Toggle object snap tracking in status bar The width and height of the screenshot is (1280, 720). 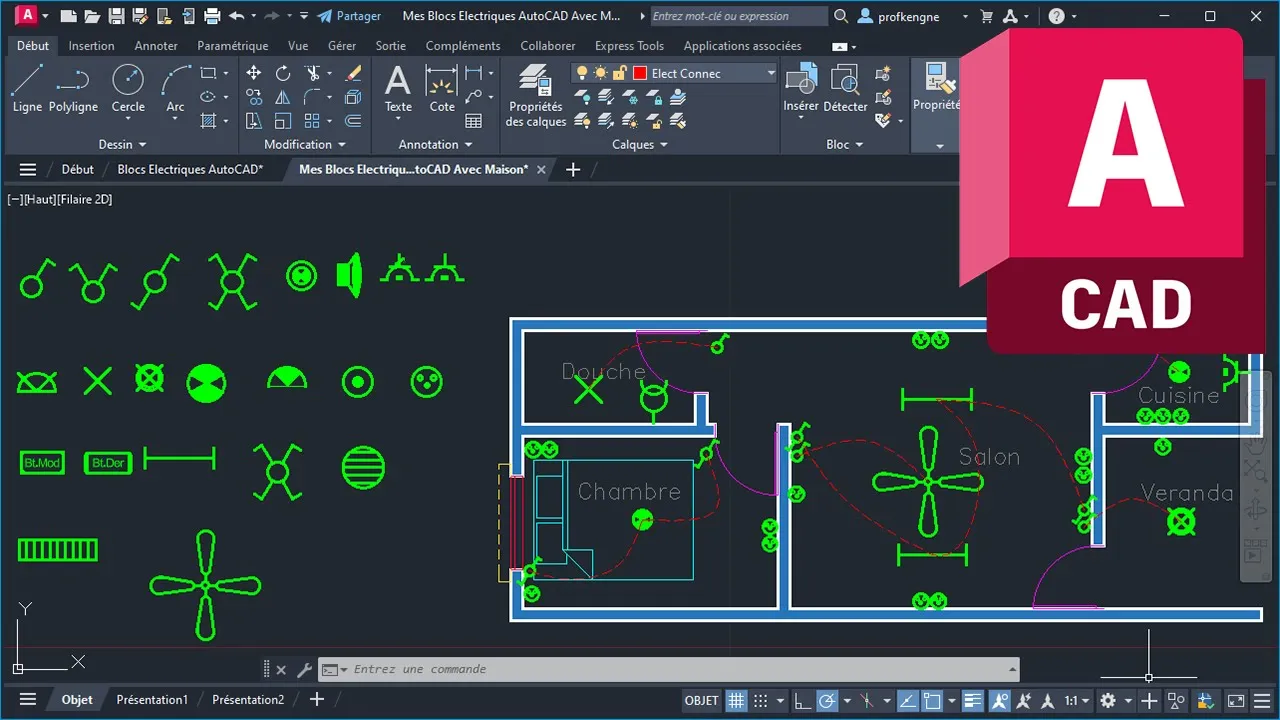coord(908,700)
